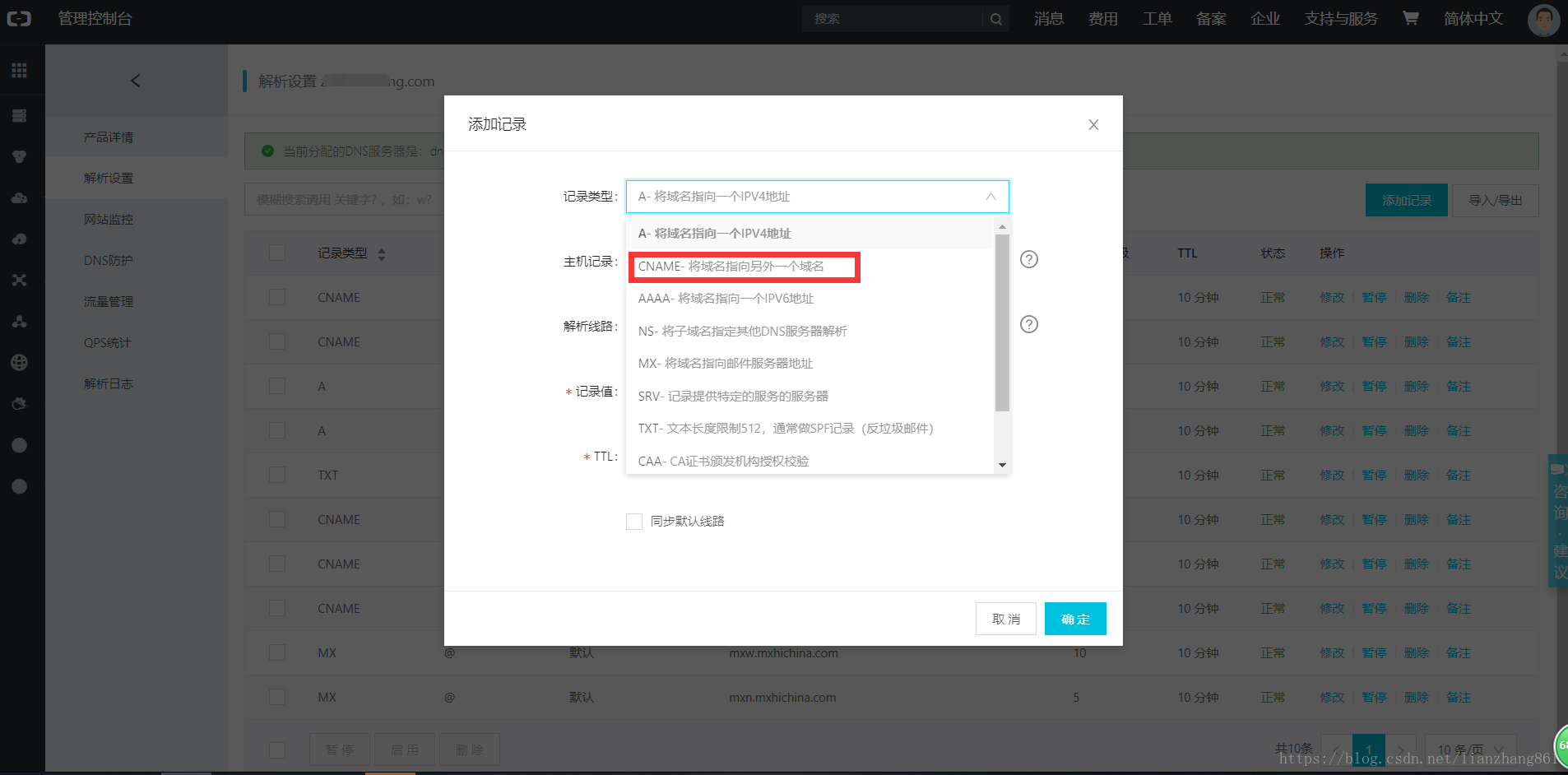Click the back arrow next to 解析设置
Image resolution: width=1568 pixels, height=775 pixels.
tap(136, 81)
